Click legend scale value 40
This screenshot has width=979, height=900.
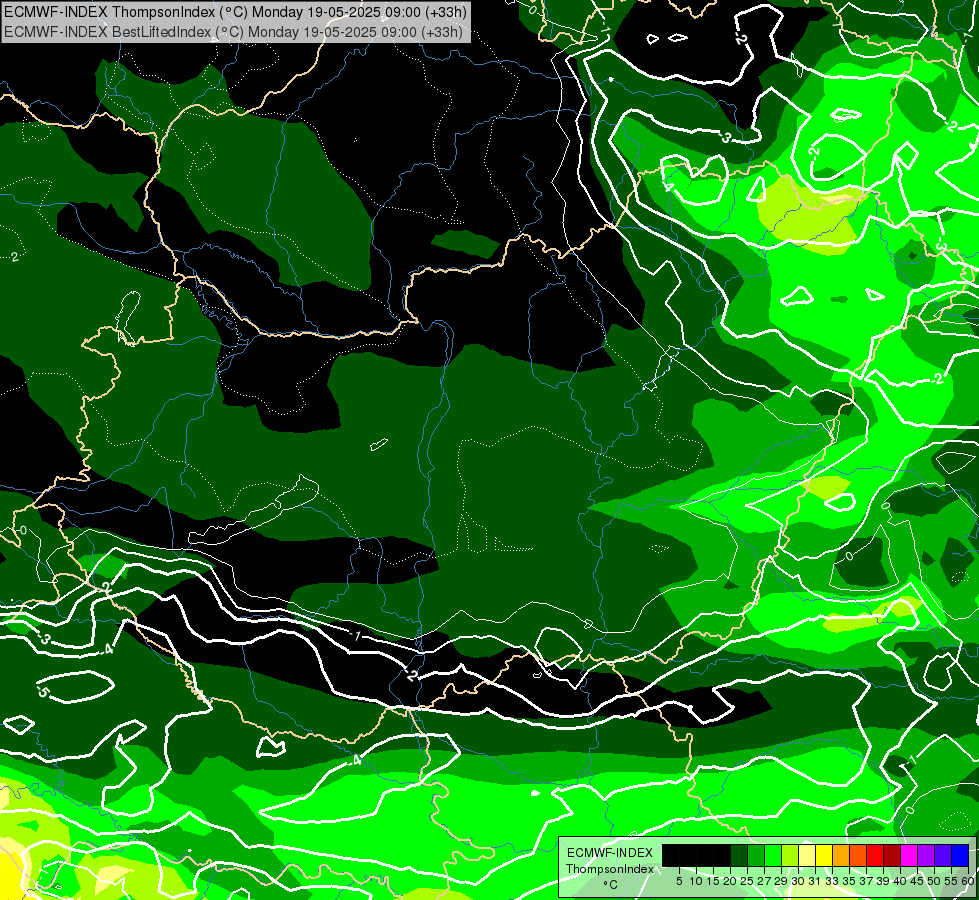pos(900,881)
